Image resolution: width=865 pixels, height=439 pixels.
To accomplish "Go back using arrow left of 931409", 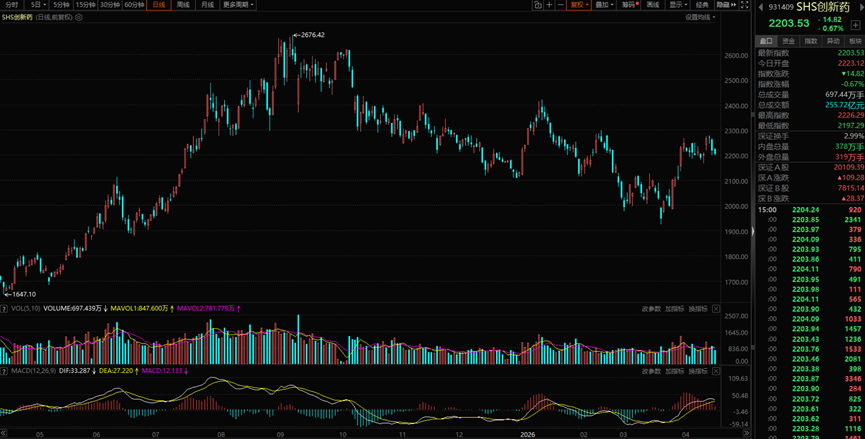I will [763, 6].
